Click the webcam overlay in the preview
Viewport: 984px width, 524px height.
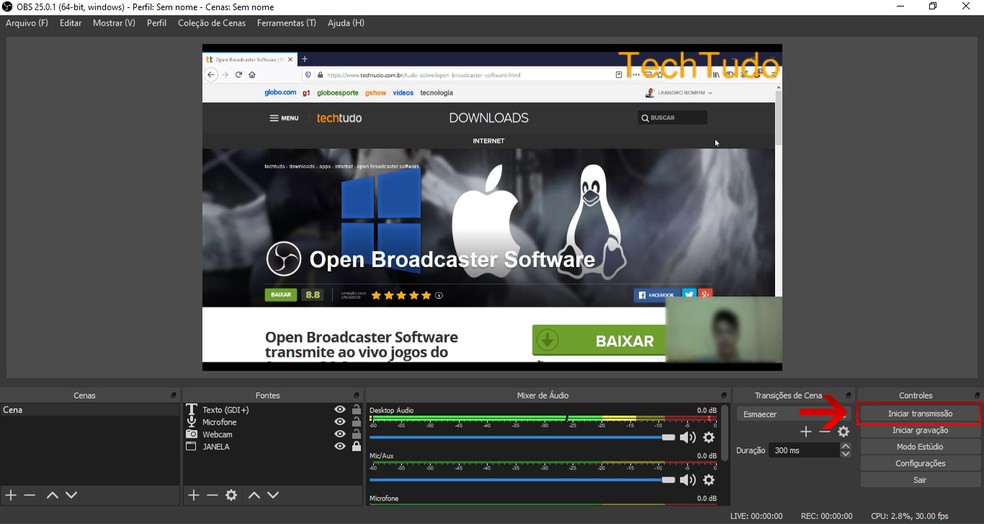tap(723, 329)
